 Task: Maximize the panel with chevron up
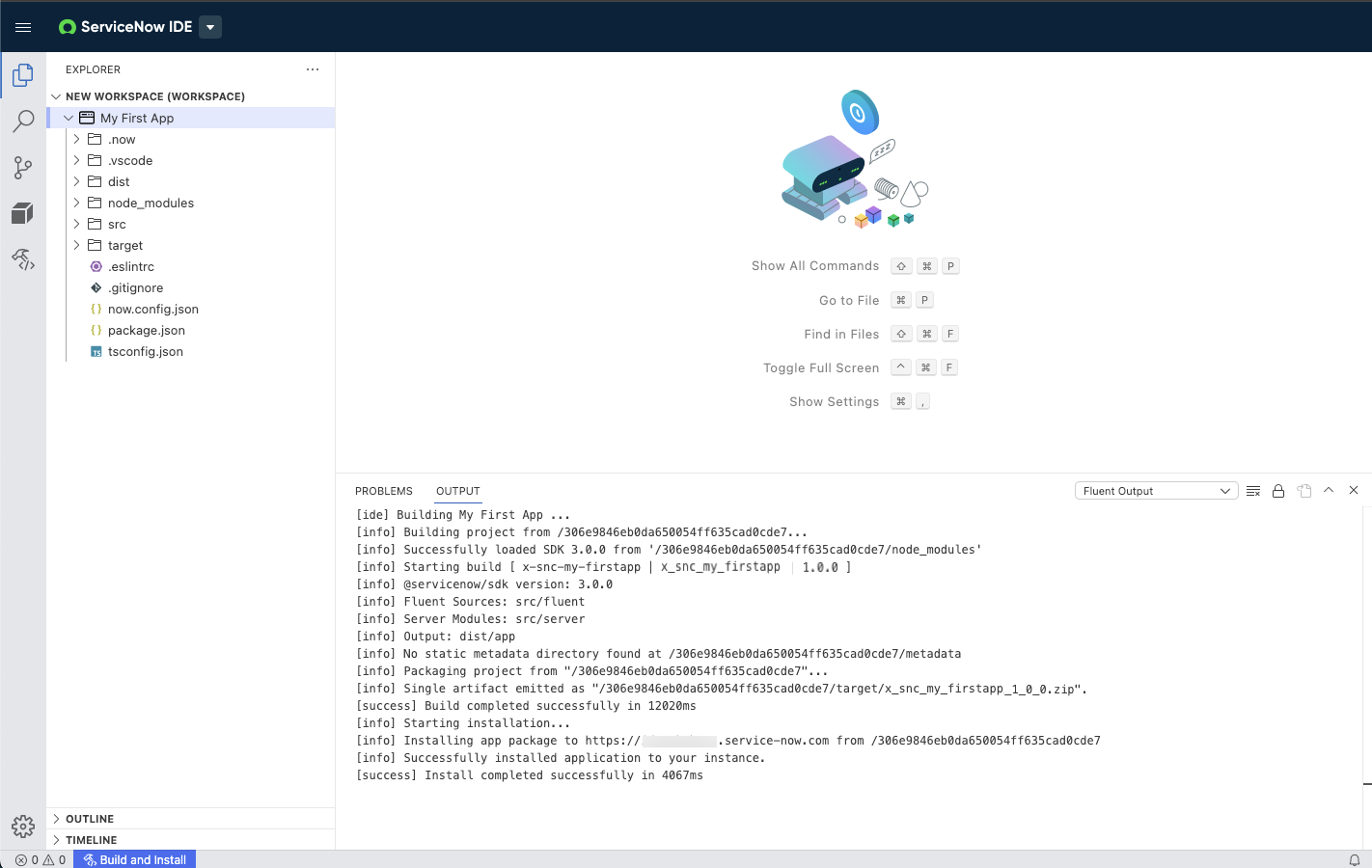[1329, 490]
